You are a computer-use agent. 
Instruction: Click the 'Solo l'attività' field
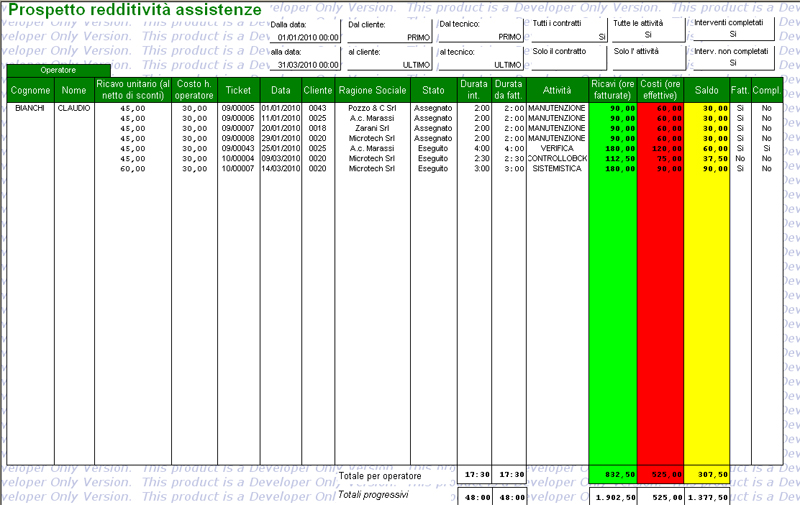pyautogui.click(x=648, y=58)
